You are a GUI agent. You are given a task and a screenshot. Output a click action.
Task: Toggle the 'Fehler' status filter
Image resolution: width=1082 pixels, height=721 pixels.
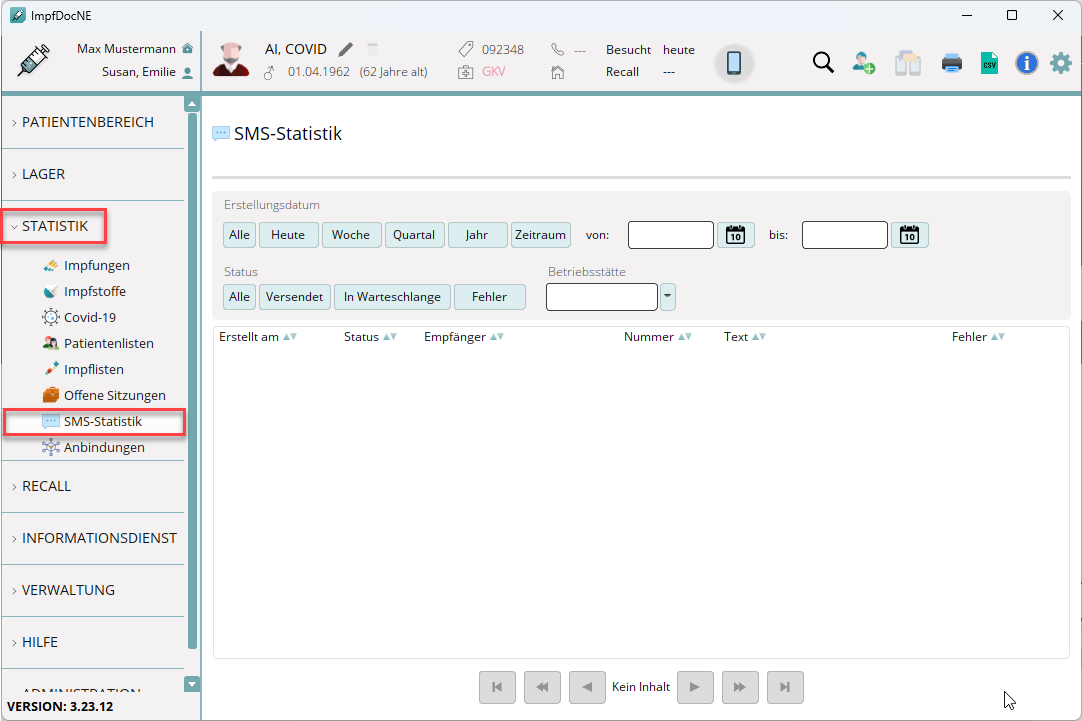(x=489, y=297)
